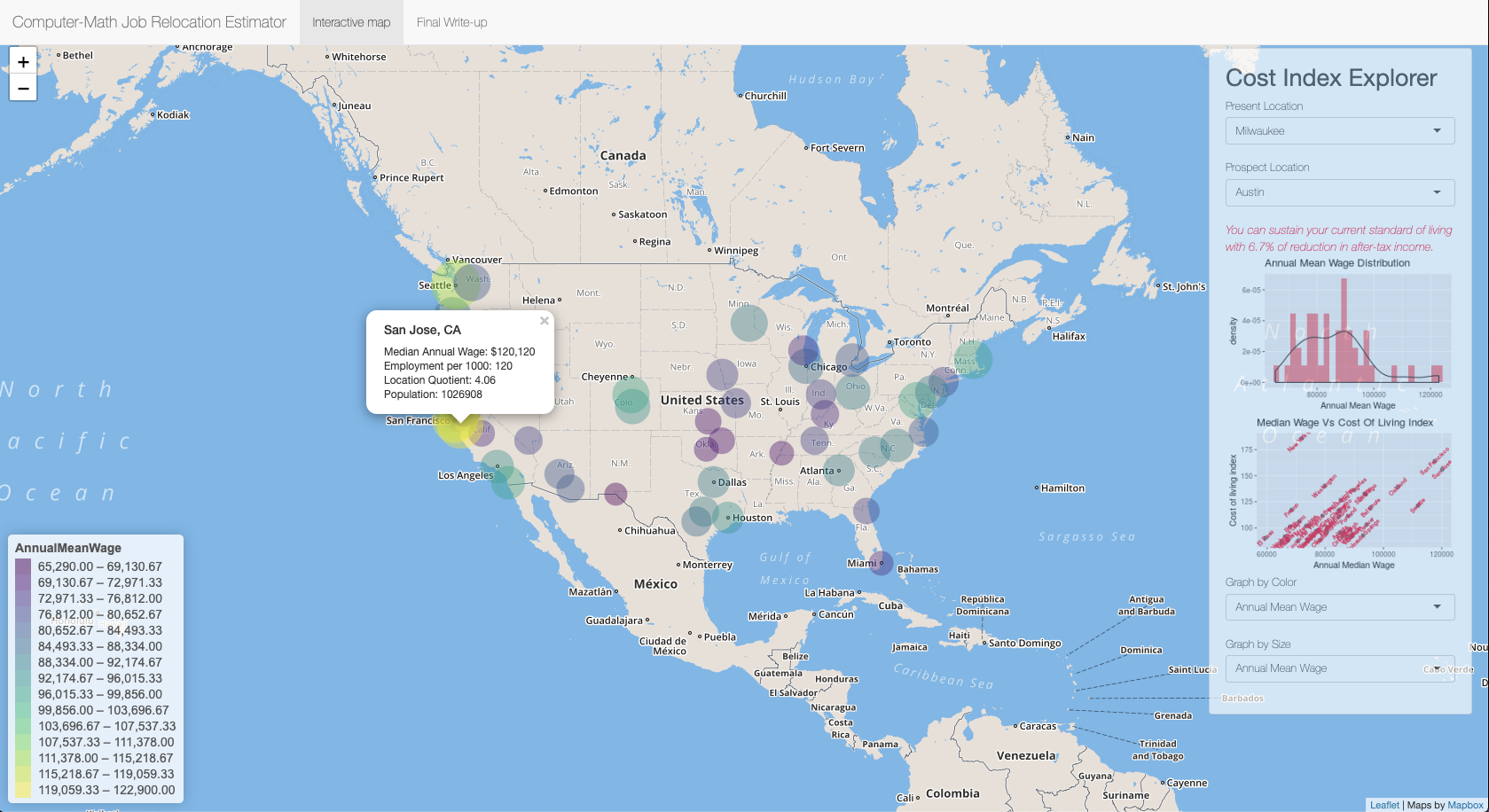Click the Employment per 1000: 120 text

448,366
